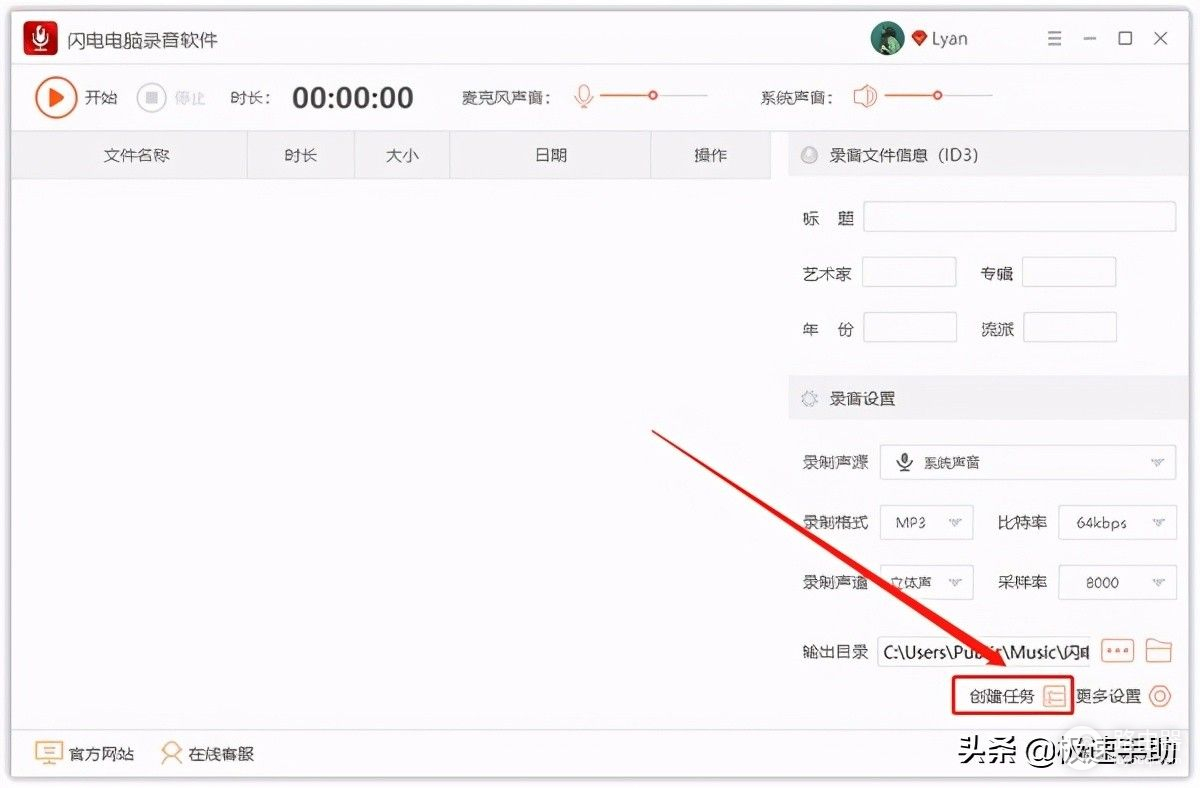
Task: Click the stop recording button
Action: [152, 97]
